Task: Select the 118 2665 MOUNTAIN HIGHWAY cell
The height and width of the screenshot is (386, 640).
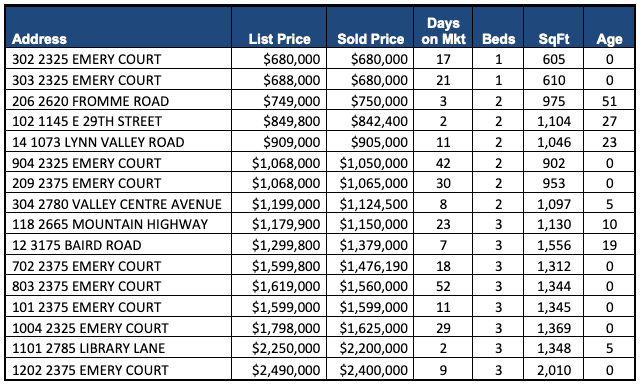Action: coord(119,224)
